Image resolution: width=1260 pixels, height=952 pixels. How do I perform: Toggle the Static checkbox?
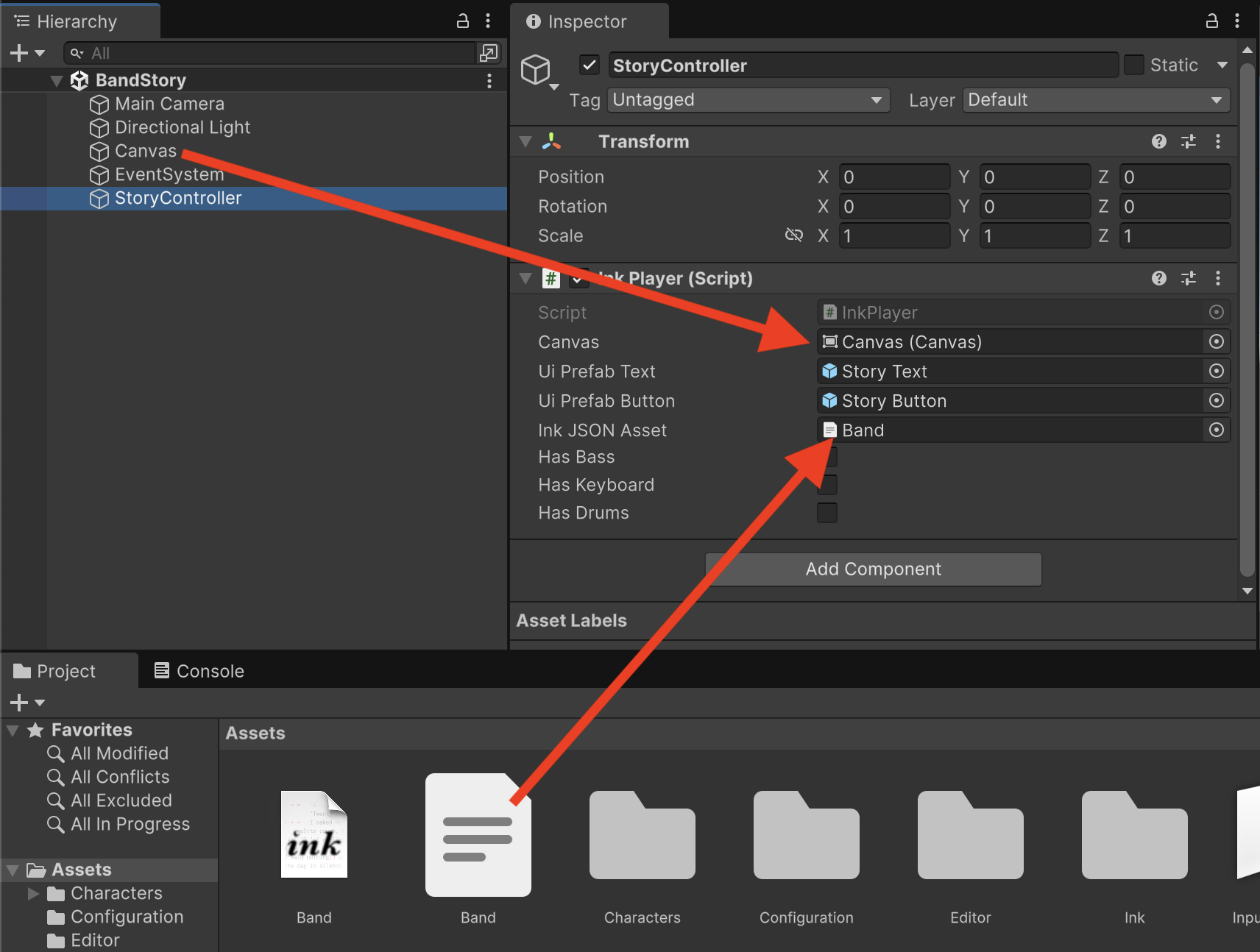click(1134, 65)
